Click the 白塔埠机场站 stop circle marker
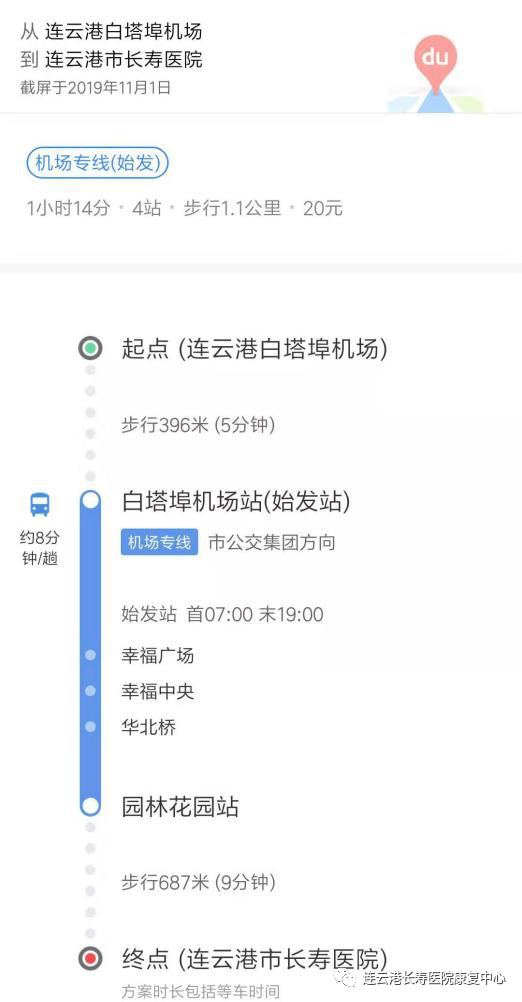The width and height of the screenshot is (522, 1002). 91,500
